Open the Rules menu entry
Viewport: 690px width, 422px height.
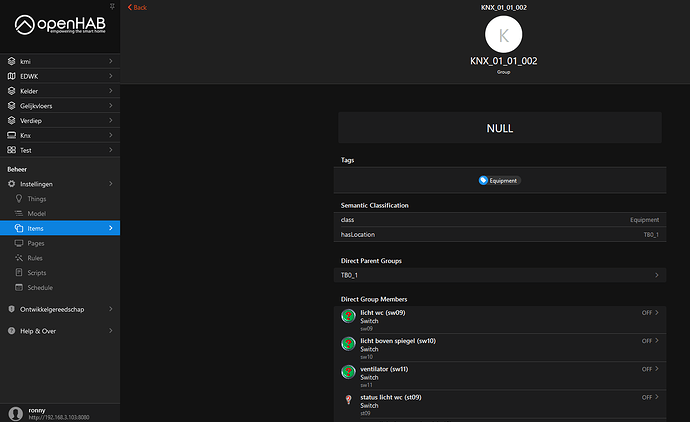point(60,258)
